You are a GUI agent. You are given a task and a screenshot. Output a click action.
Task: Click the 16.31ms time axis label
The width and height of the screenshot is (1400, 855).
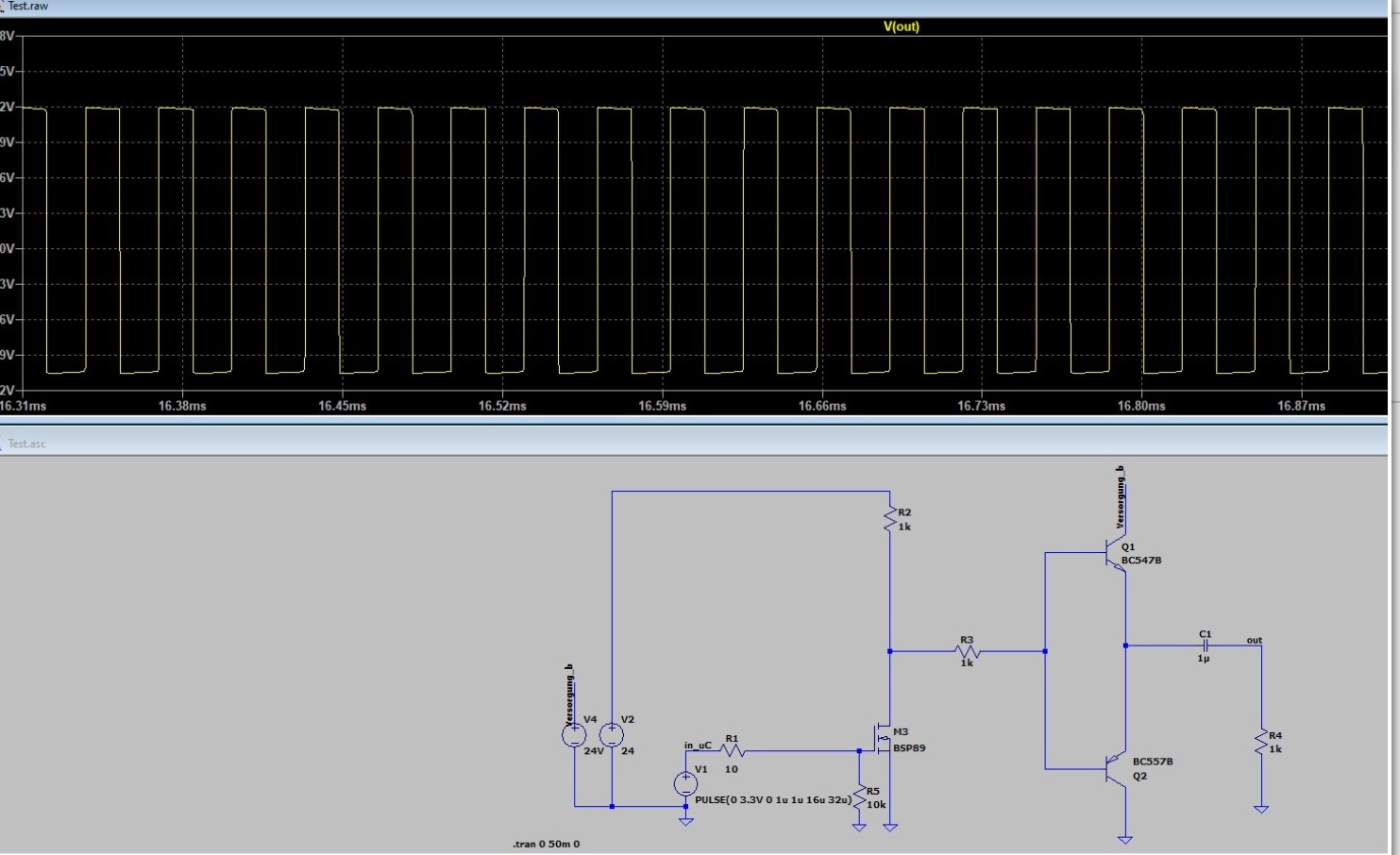23,406
